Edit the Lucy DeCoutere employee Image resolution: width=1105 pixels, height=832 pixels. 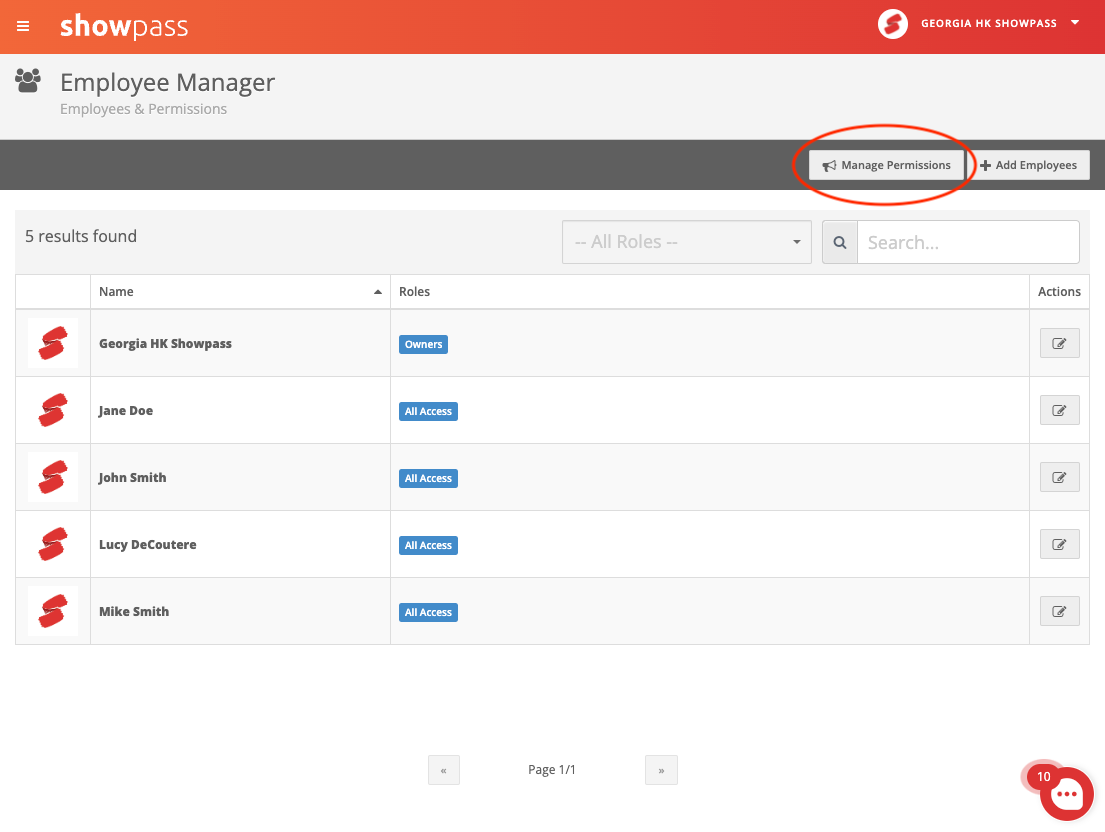[1059, 544]
